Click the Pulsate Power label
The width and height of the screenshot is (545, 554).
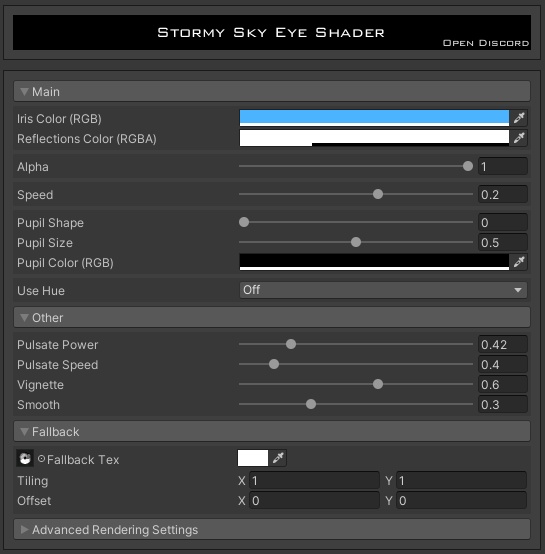pos(58,345)
